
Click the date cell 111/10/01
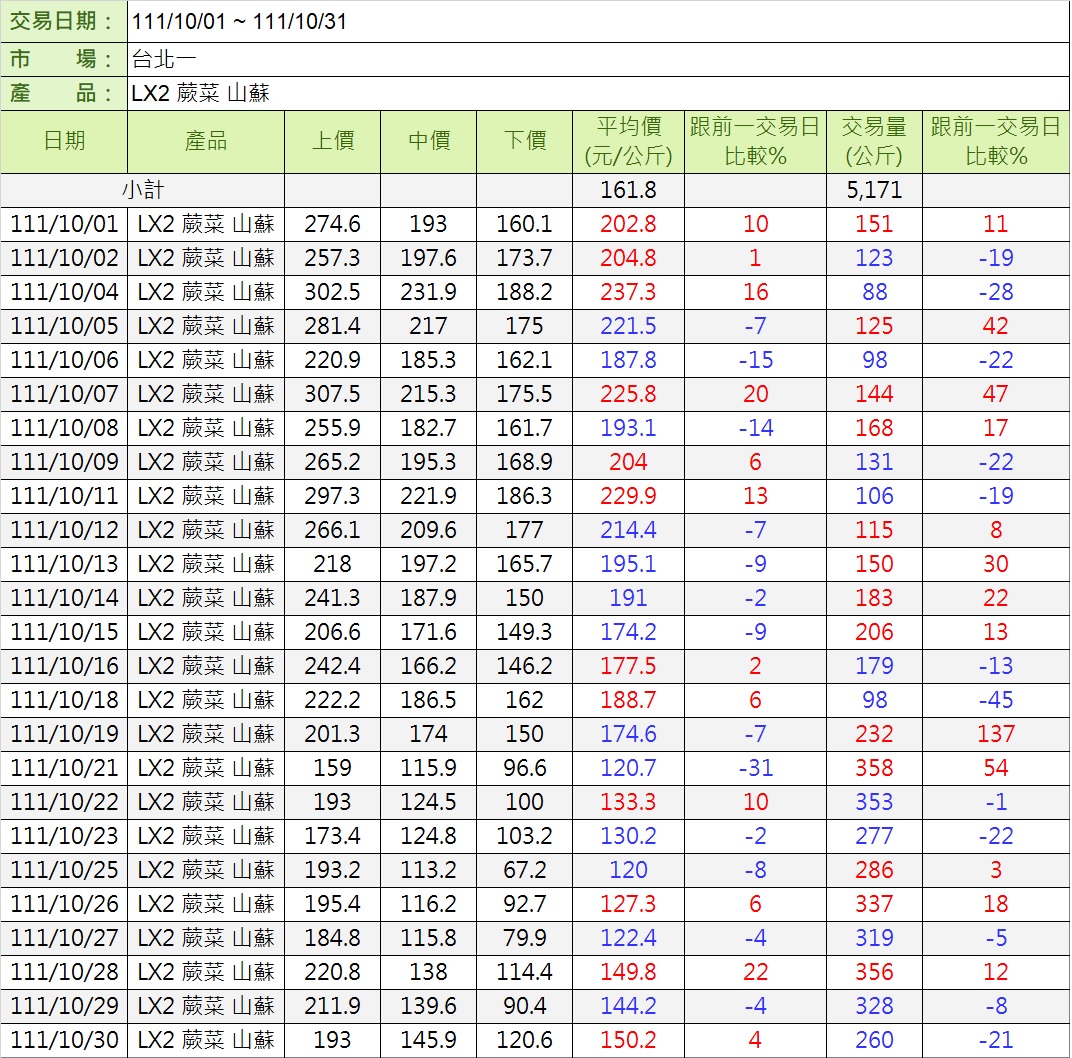pyautogui.click(x=64, y=224)
